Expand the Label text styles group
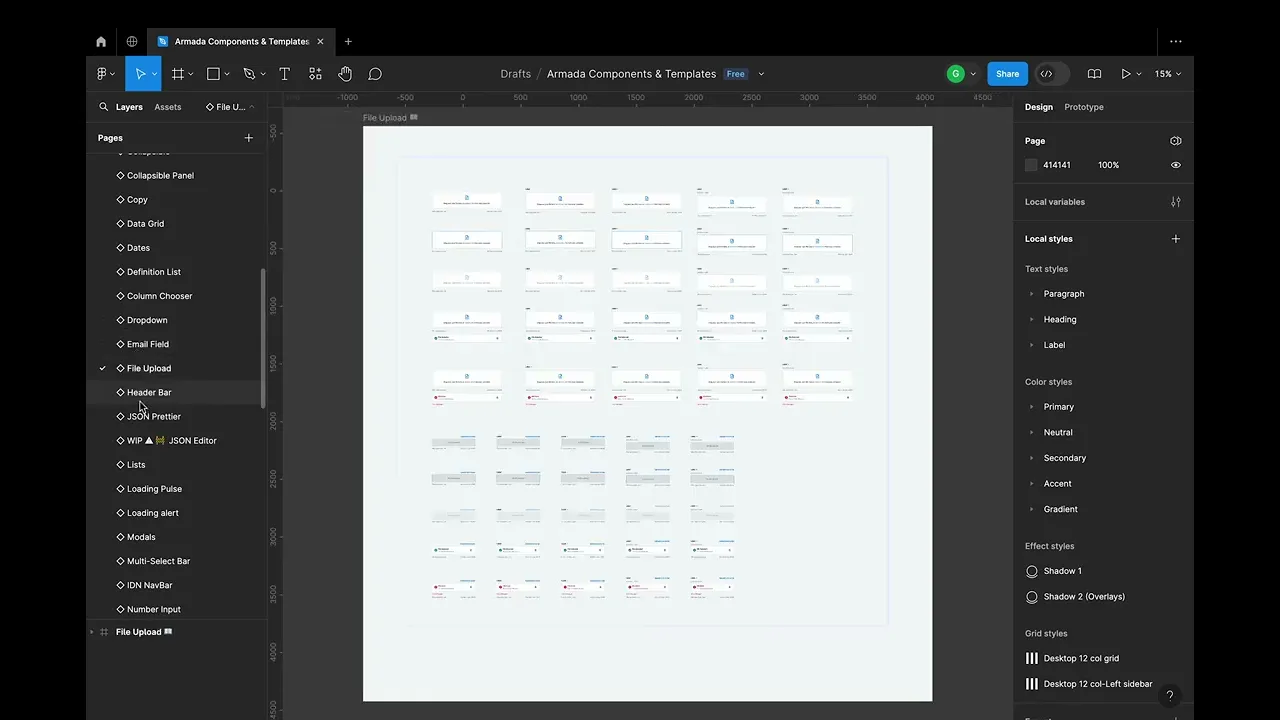This screenshot has width=1280, height=720. click(x=1032, y=345)
